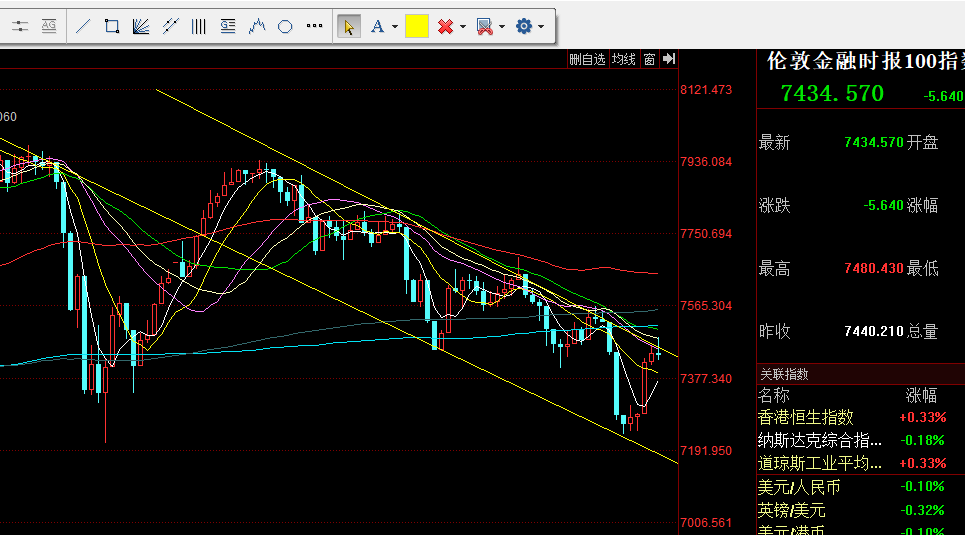Click the screenshot scissors icon
Viewport: 965px width, 535px height.
point(485,26)
